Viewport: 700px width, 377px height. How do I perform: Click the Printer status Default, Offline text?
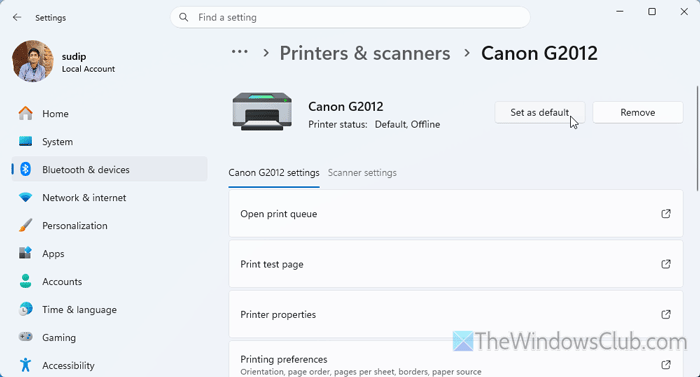(374, 125)
